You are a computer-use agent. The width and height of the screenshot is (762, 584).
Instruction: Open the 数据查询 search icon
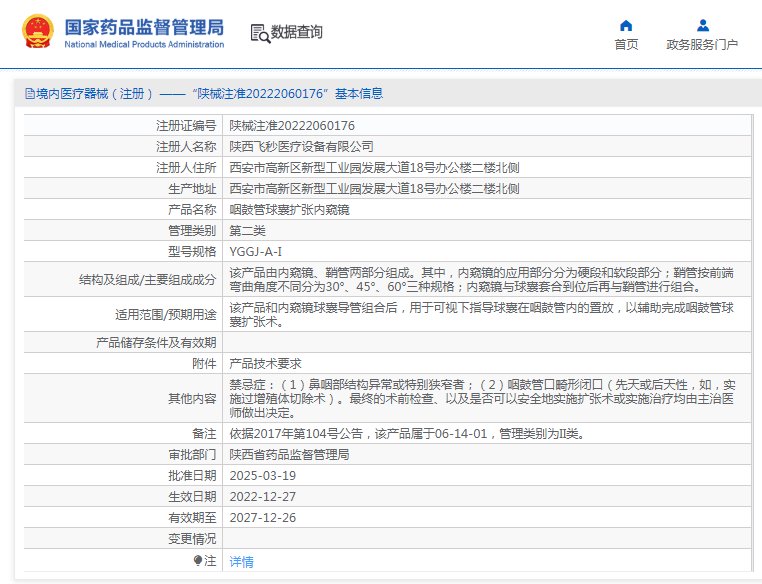[x=260, y=34]
